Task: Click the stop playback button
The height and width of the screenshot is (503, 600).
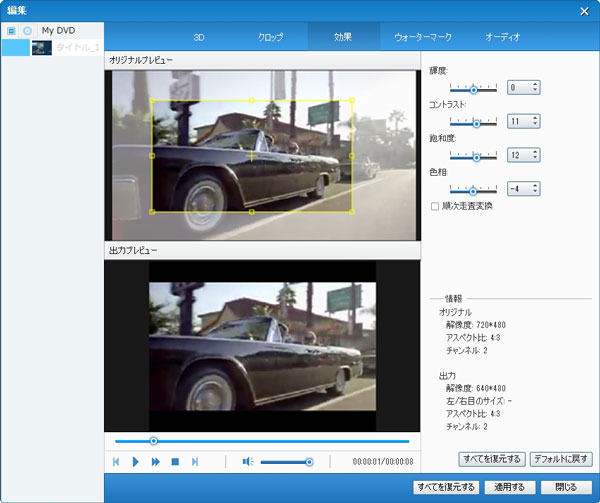Action: point(175,461)
